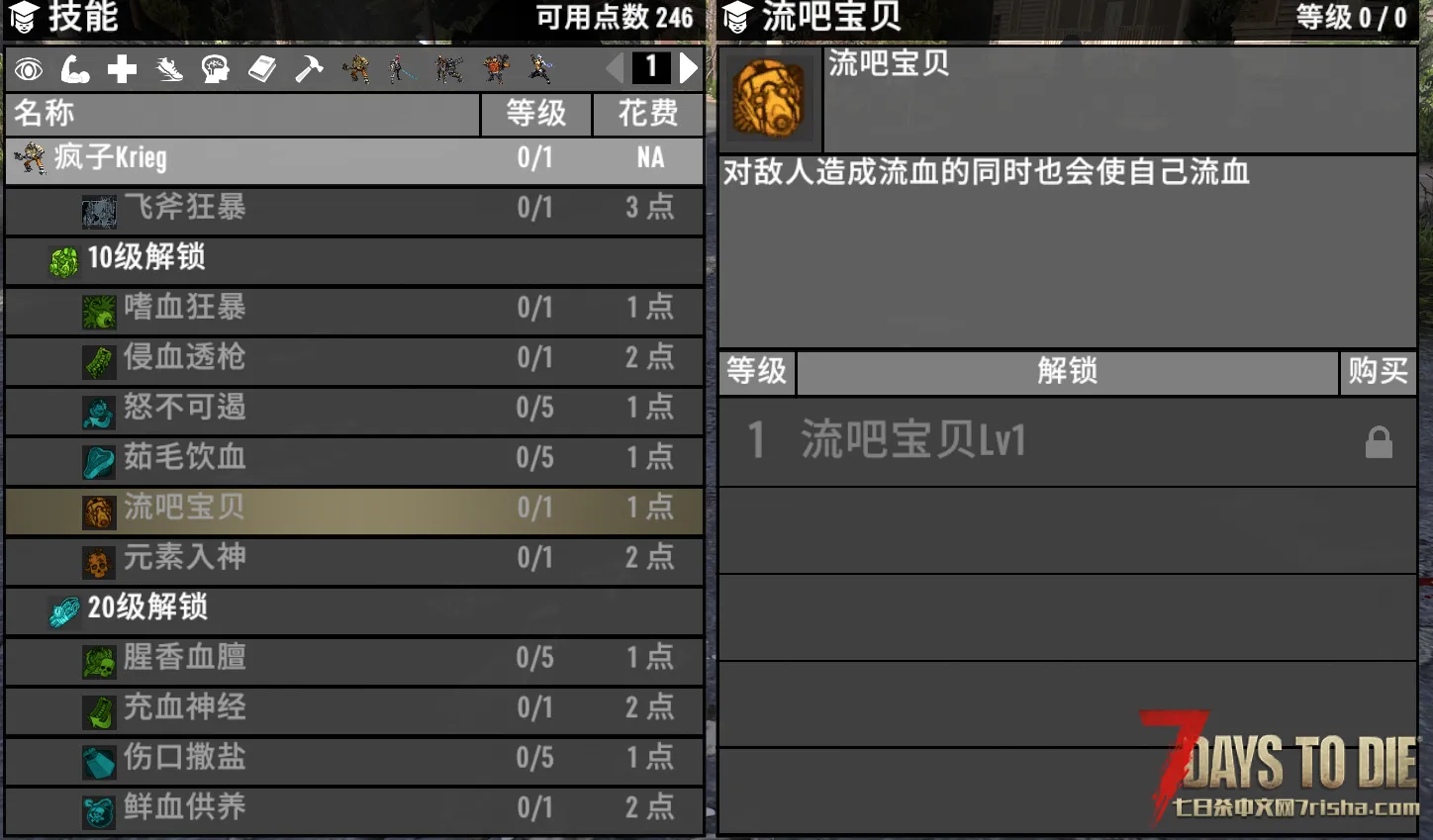Choose the 元素入神 perk entry

pyautogui.click(x=354, y=559)
